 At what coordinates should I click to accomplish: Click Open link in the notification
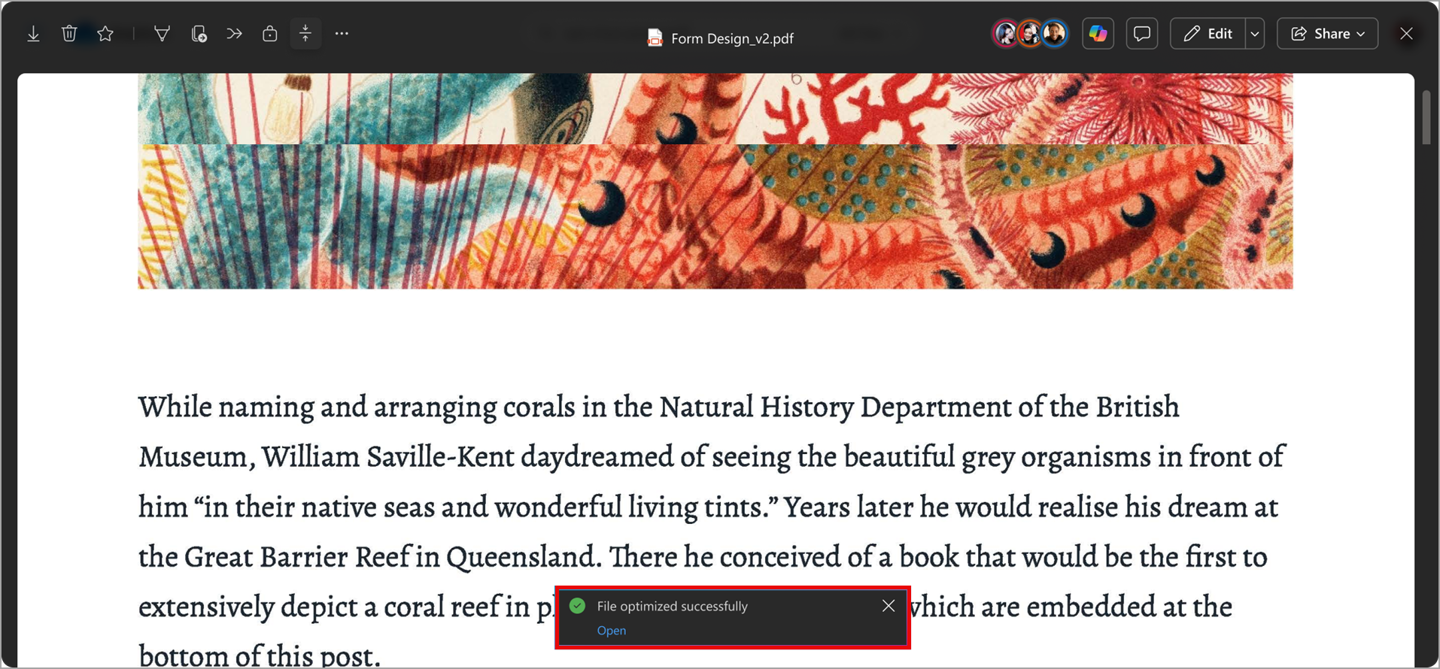[611, 631]
